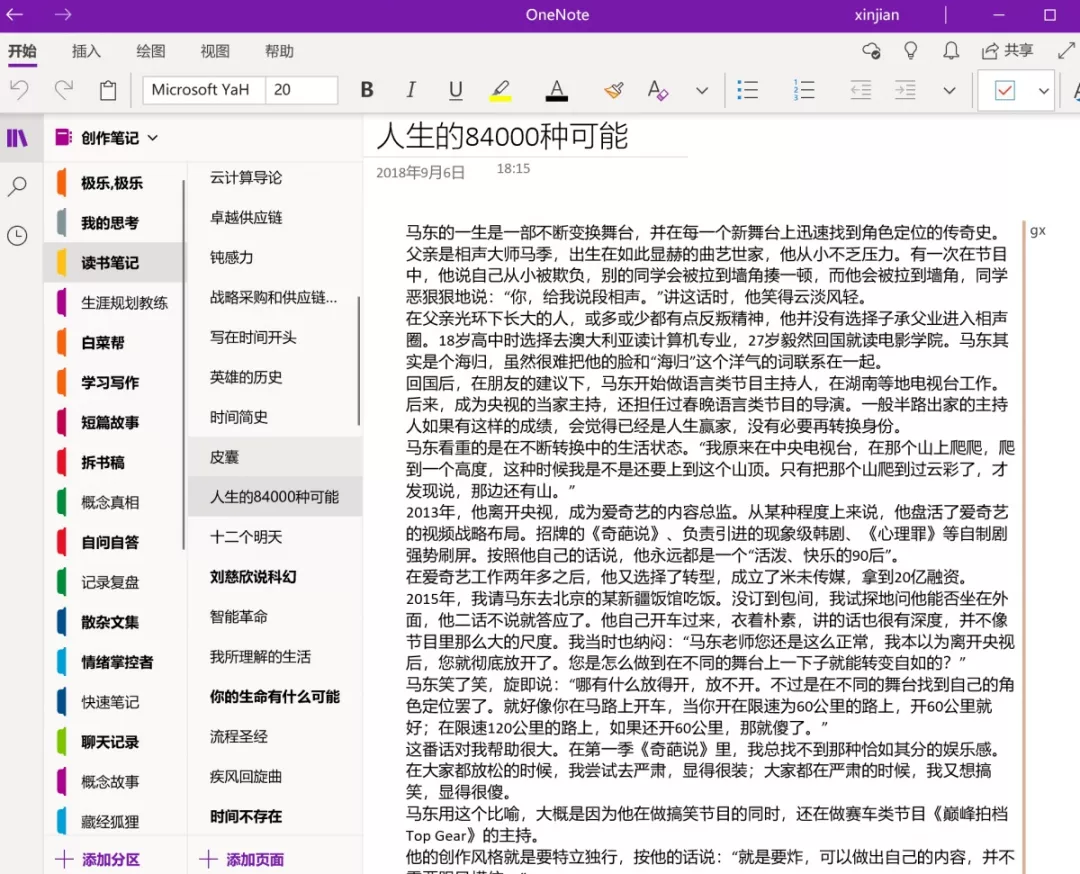Apply black font color

pyautogui.click(x=557, y=90)
